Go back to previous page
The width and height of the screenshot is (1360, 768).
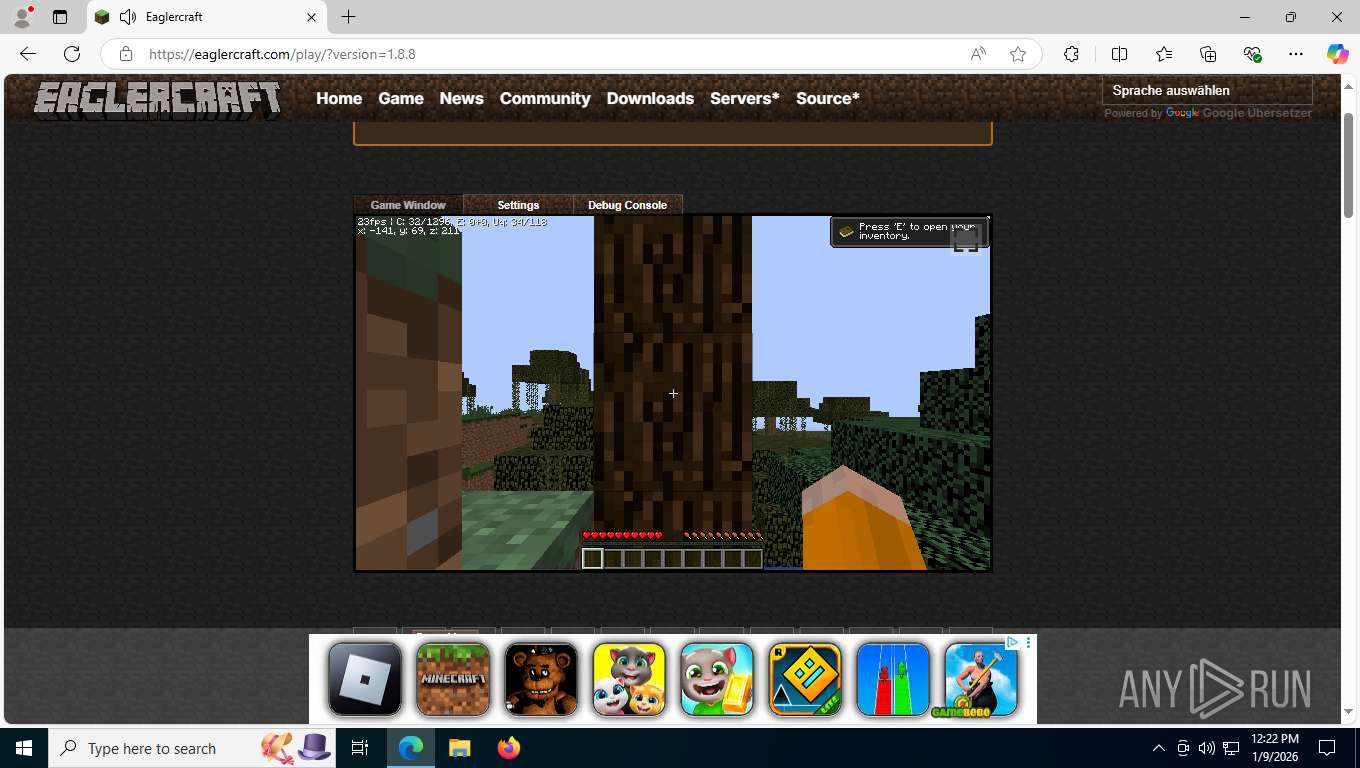click(28, 54)
